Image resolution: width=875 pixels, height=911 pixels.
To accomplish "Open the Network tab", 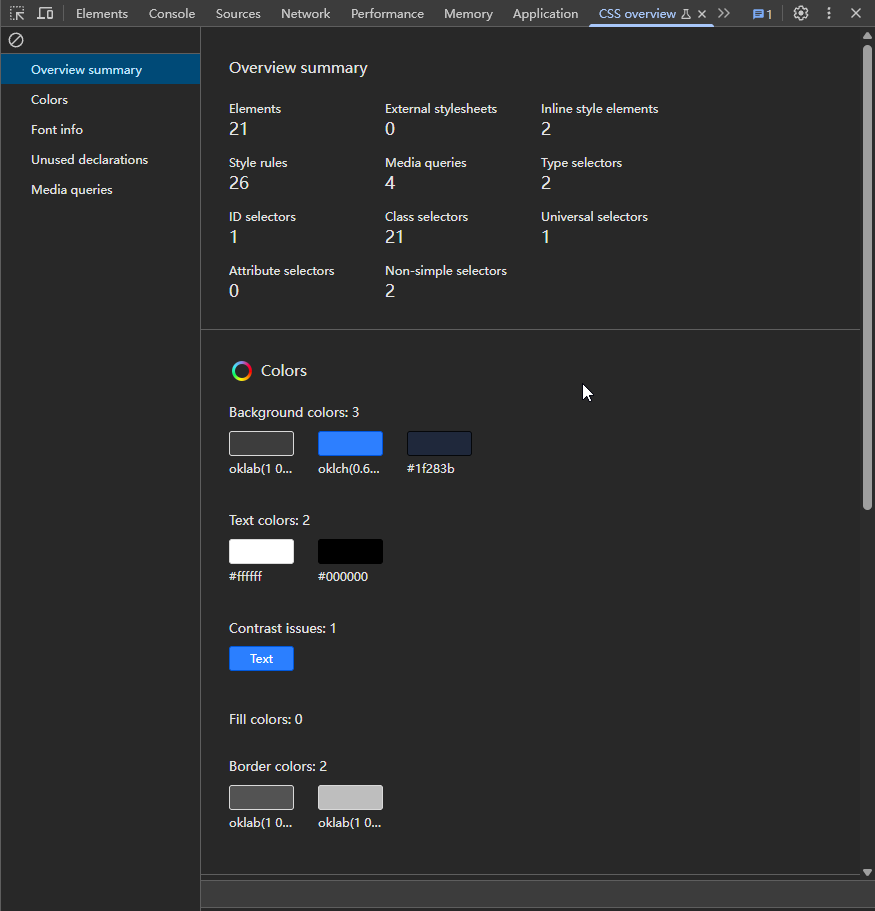I will (x=305, y=14).
